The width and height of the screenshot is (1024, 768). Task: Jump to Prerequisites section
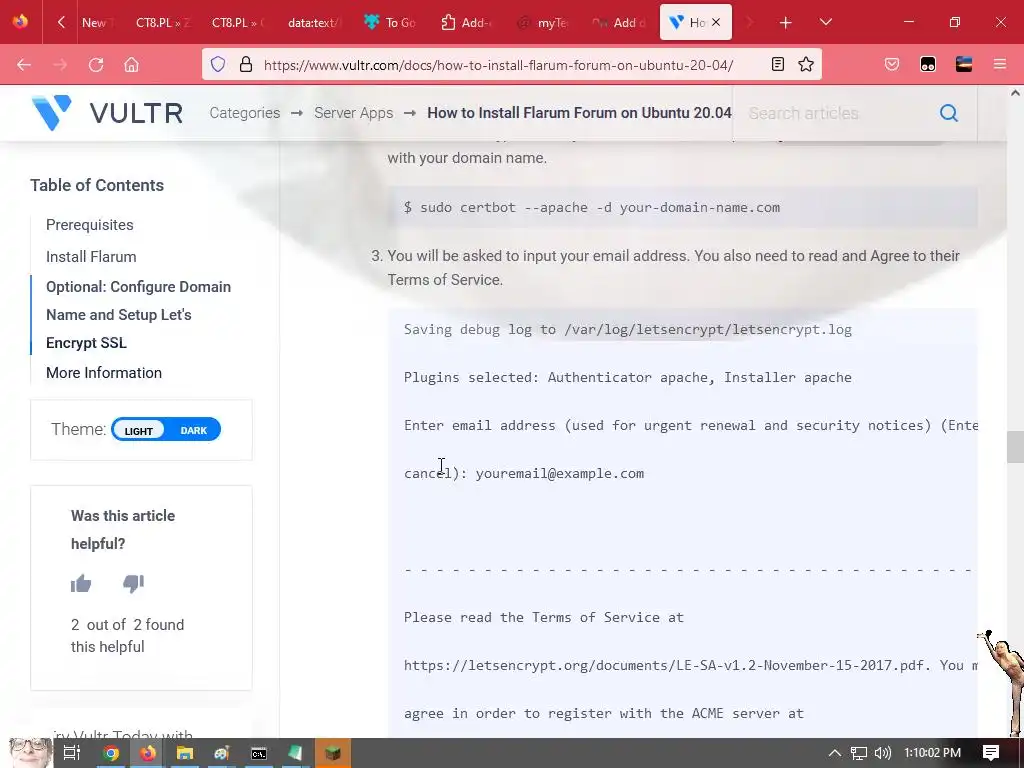(89, 225)
